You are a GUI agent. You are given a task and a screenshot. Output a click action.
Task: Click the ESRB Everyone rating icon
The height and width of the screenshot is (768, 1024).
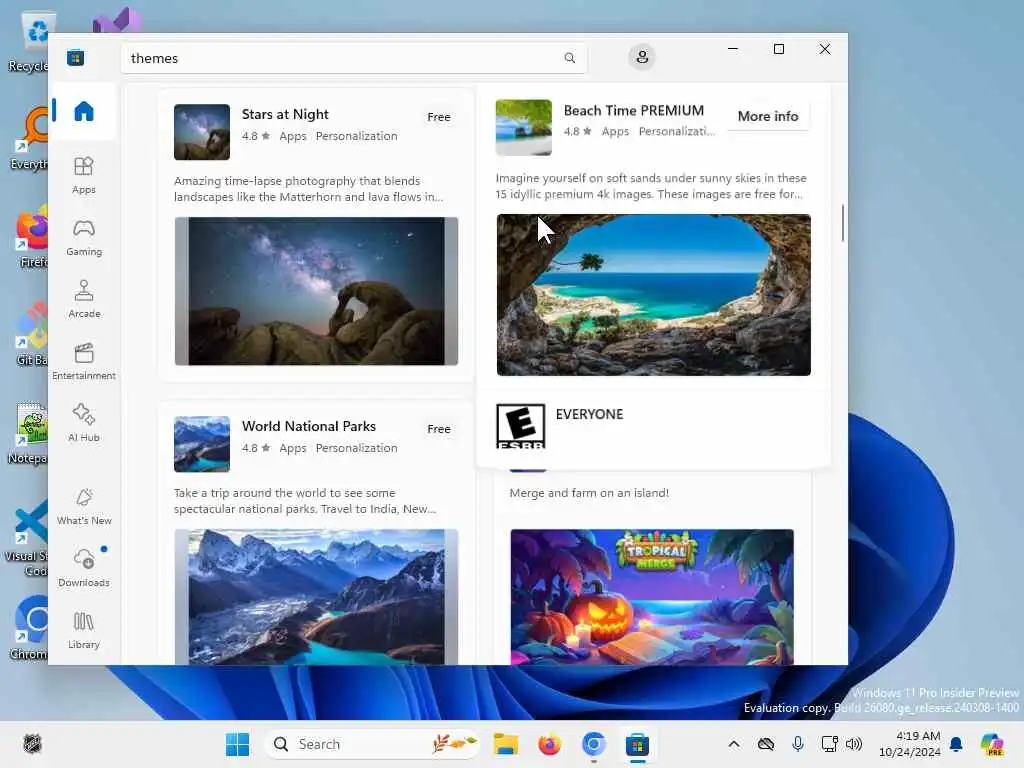520,426
